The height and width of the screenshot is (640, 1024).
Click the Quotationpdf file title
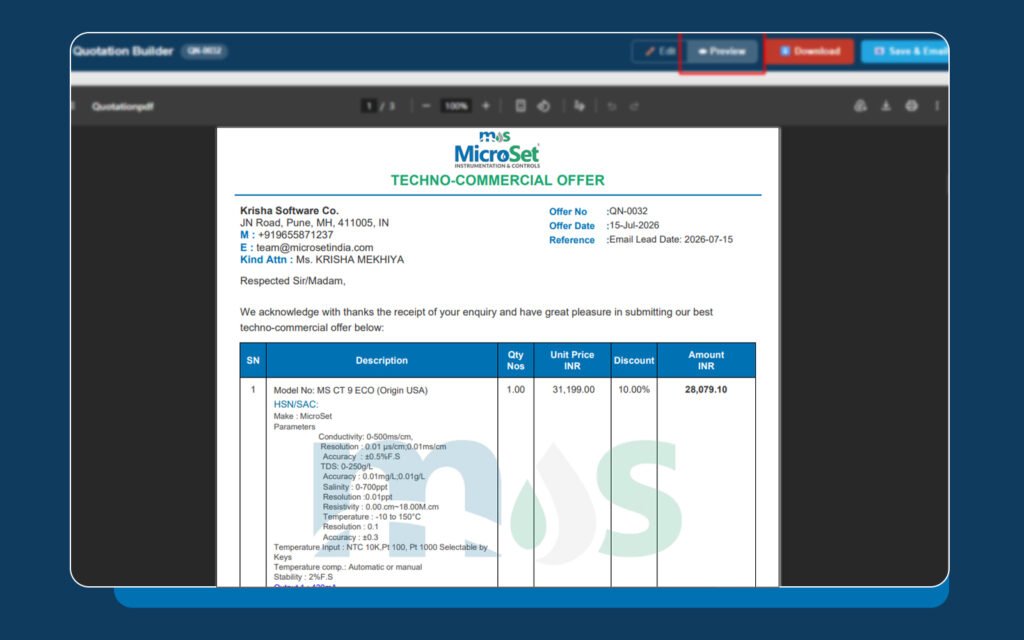coord(123,106)
